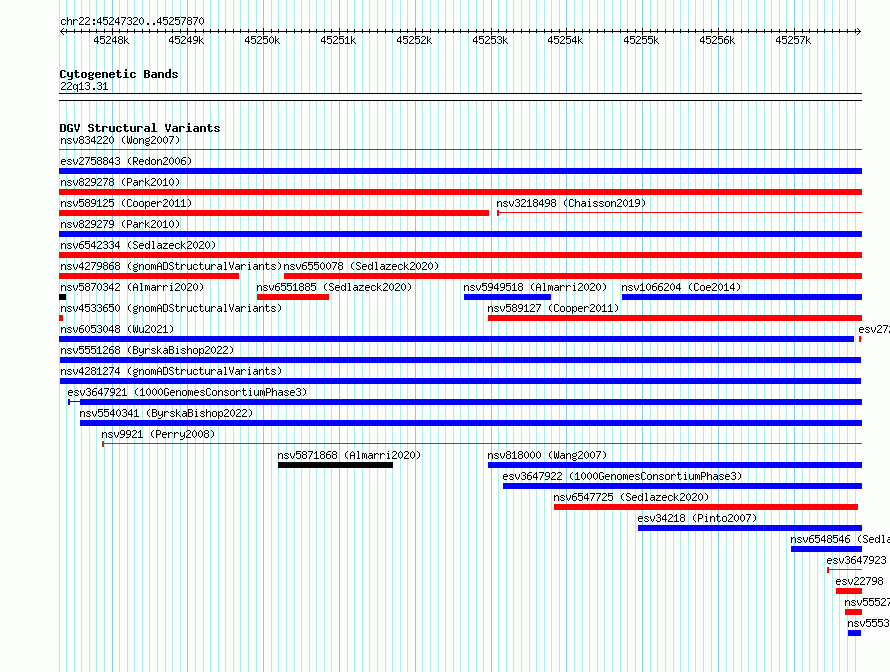The height and width of the screenshot is (672, 890).
Task: Click the left arrow at ruler start
Action: pyautogui.click(x=62, y=32)
